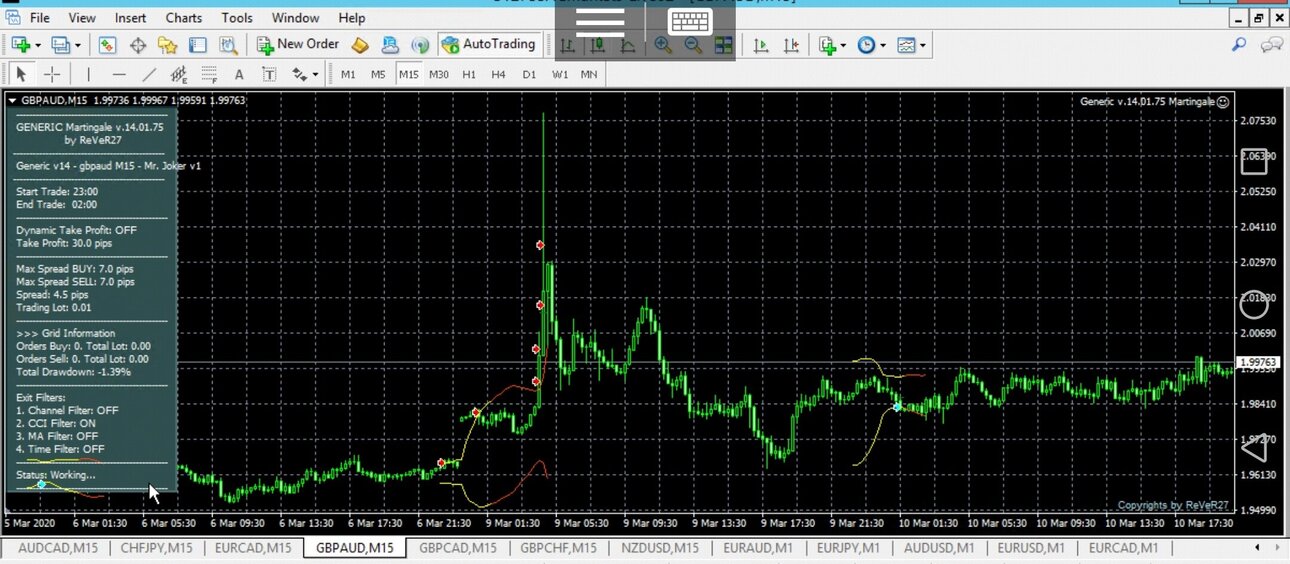Viewport: 1290px width, 564px height.
Task: Open the chat bubbles icon
Action: [x=1271, y=45]
